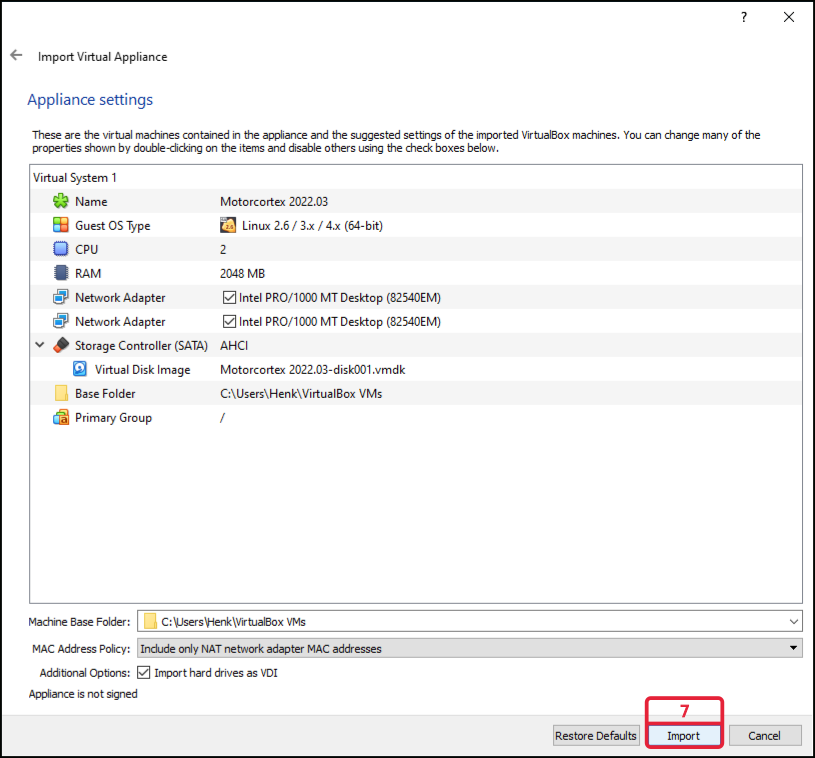Uncheck the first Intel PRO/1000 network adapter checkbox
Image resolution: width=815 pixels, height=758 pixels.
pyautogui.click(x=229, y=297)
